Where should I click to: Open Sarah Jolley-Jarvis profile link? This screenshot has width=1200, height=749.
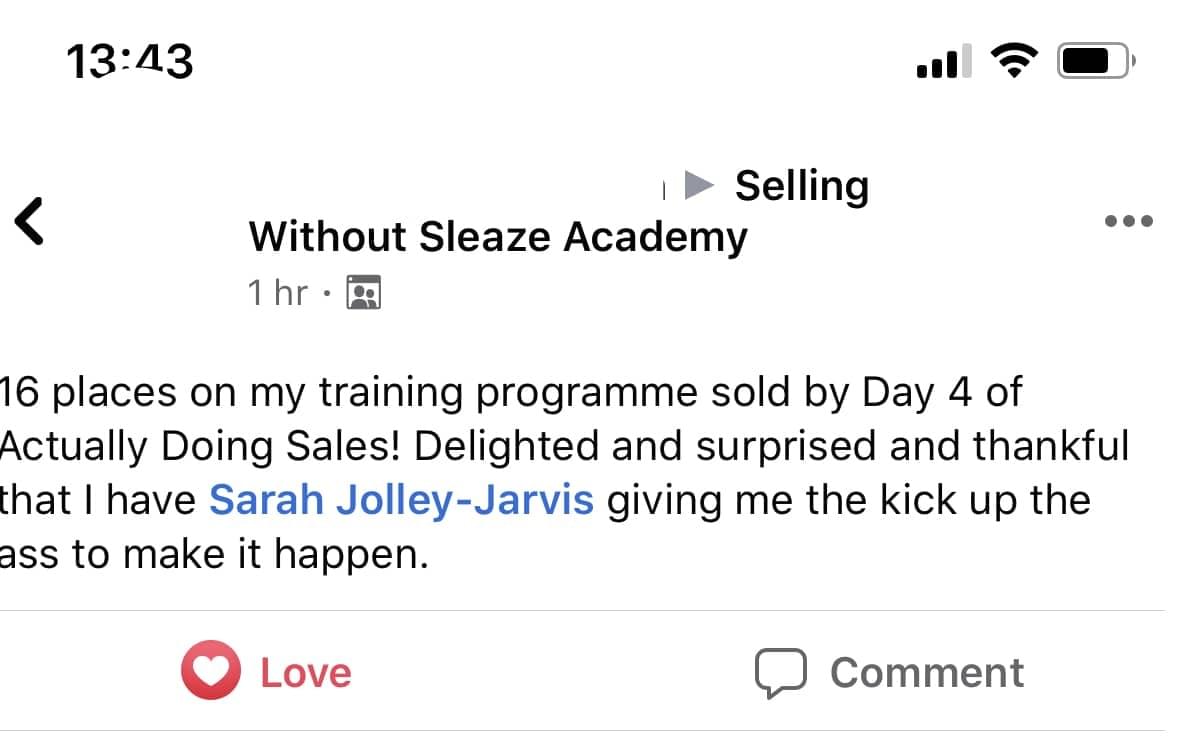click(x=401, y=499)
